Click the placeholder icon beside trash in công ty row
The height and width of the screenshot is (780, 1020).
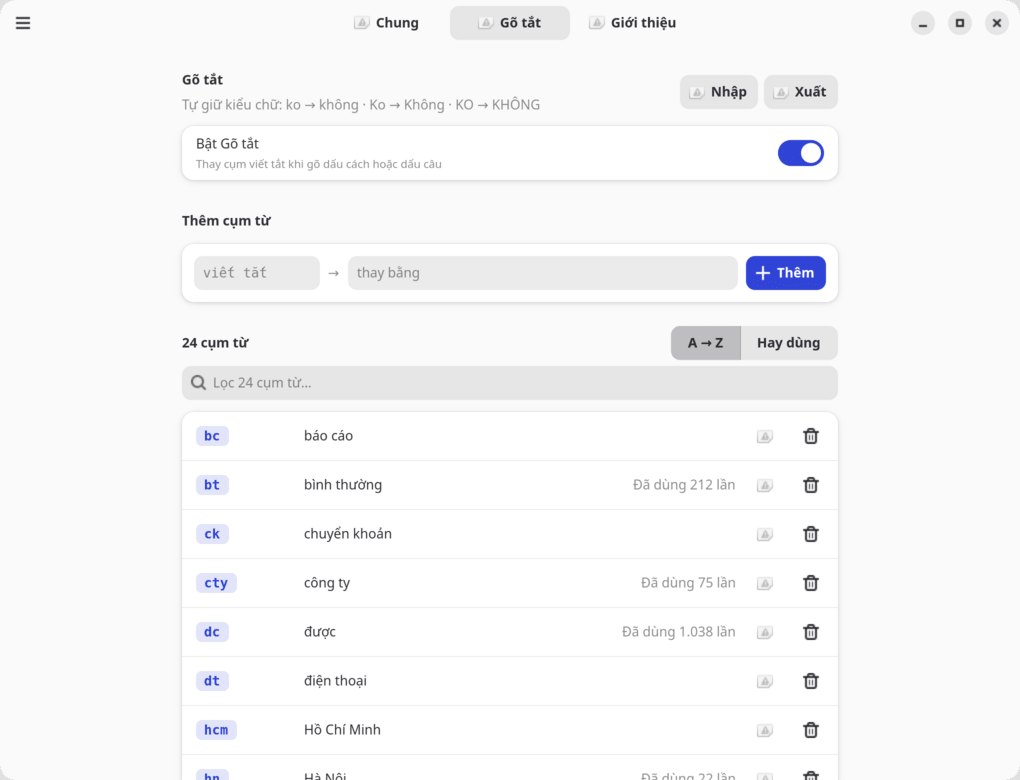(x=765, y=584)
